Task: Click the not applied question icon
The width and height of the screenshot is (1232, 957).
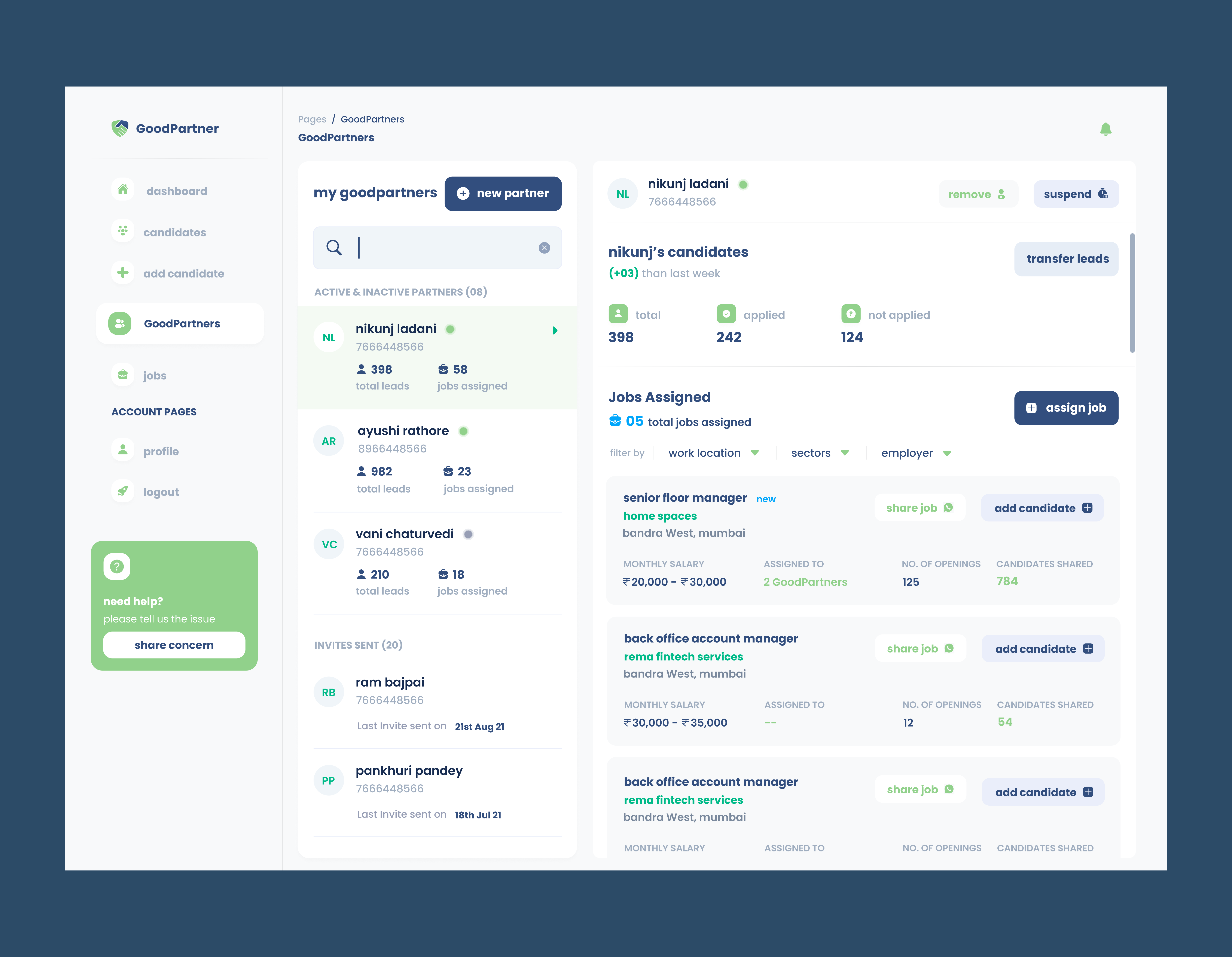Action: click(x=851, y=314)
